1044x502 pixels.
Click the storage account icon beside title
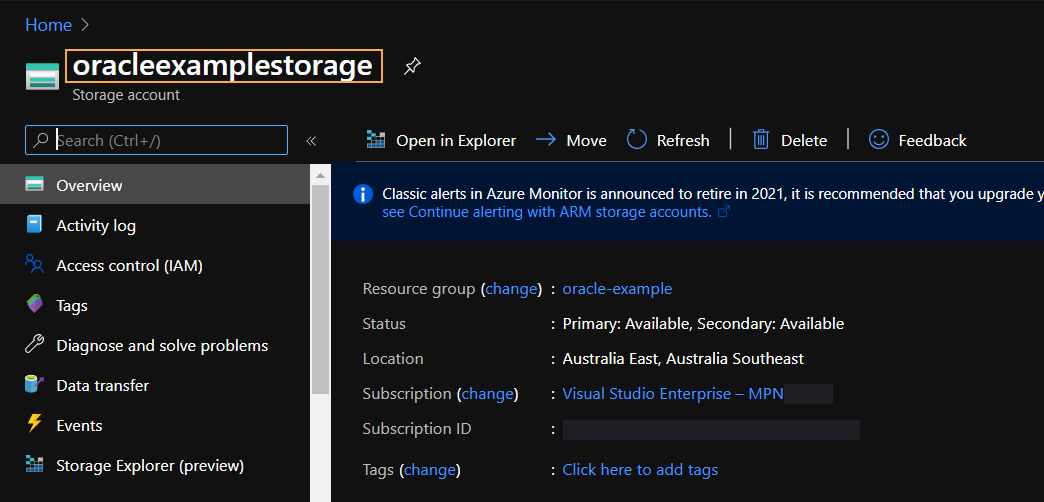click(43, 76)
